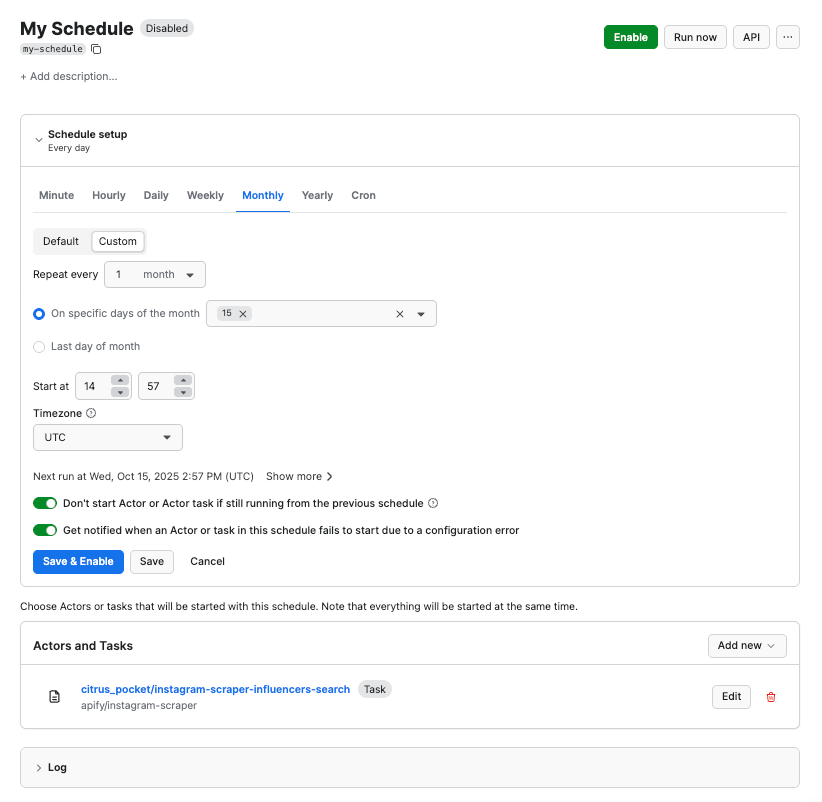The width and height of the screenshot is (822, 802).
Task: Clear all selected days of the month
Action: click(x=400, y=314)
